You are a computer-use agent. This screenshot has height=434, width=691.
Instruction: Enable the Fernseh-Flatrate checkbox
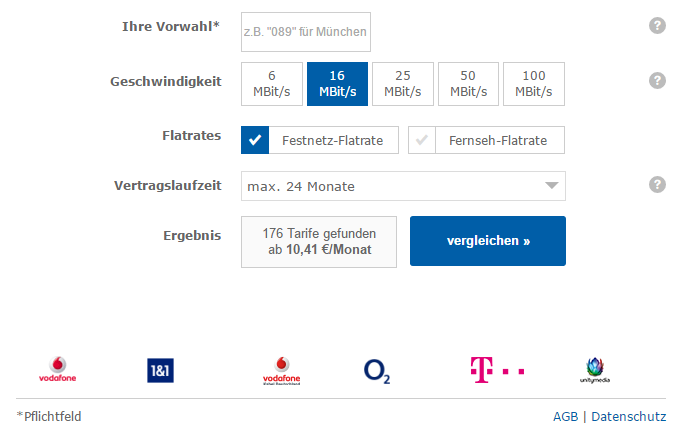pyautogui.click(x=422, y=140)
